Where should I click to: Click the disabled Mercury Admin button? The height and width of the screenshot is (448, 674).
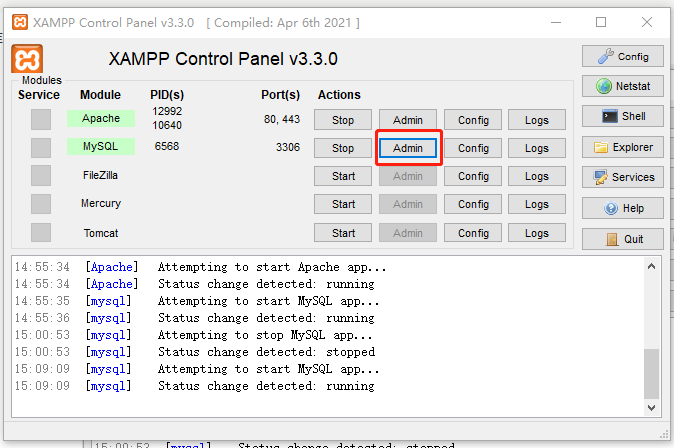coord(407,204)
